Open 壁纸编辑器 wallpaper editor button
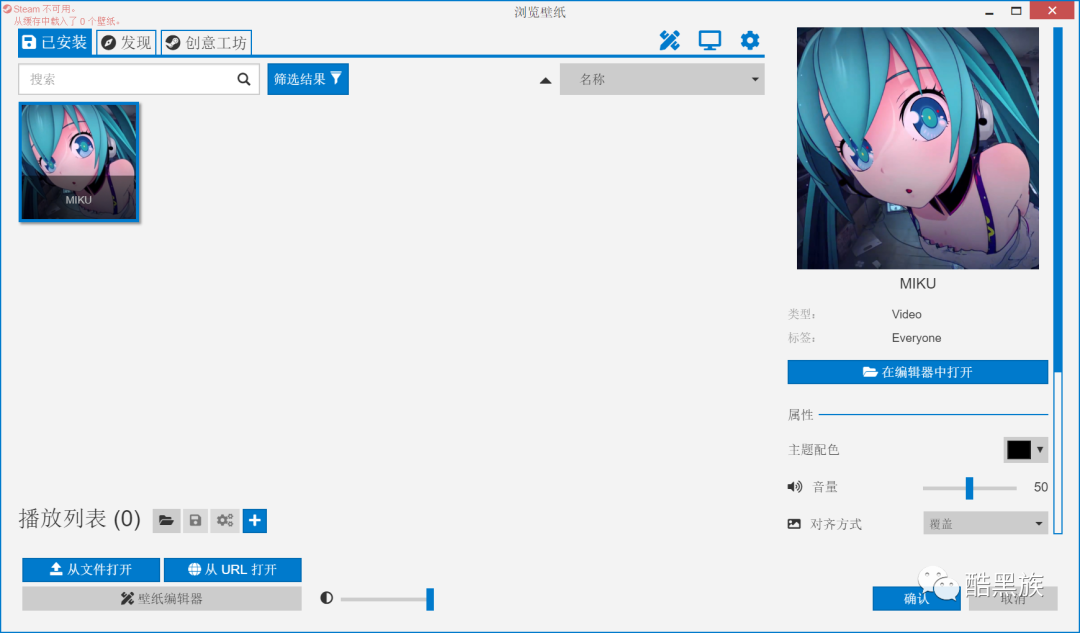The width and height of the screenshot is (1080, 633). tap(162, 599)
